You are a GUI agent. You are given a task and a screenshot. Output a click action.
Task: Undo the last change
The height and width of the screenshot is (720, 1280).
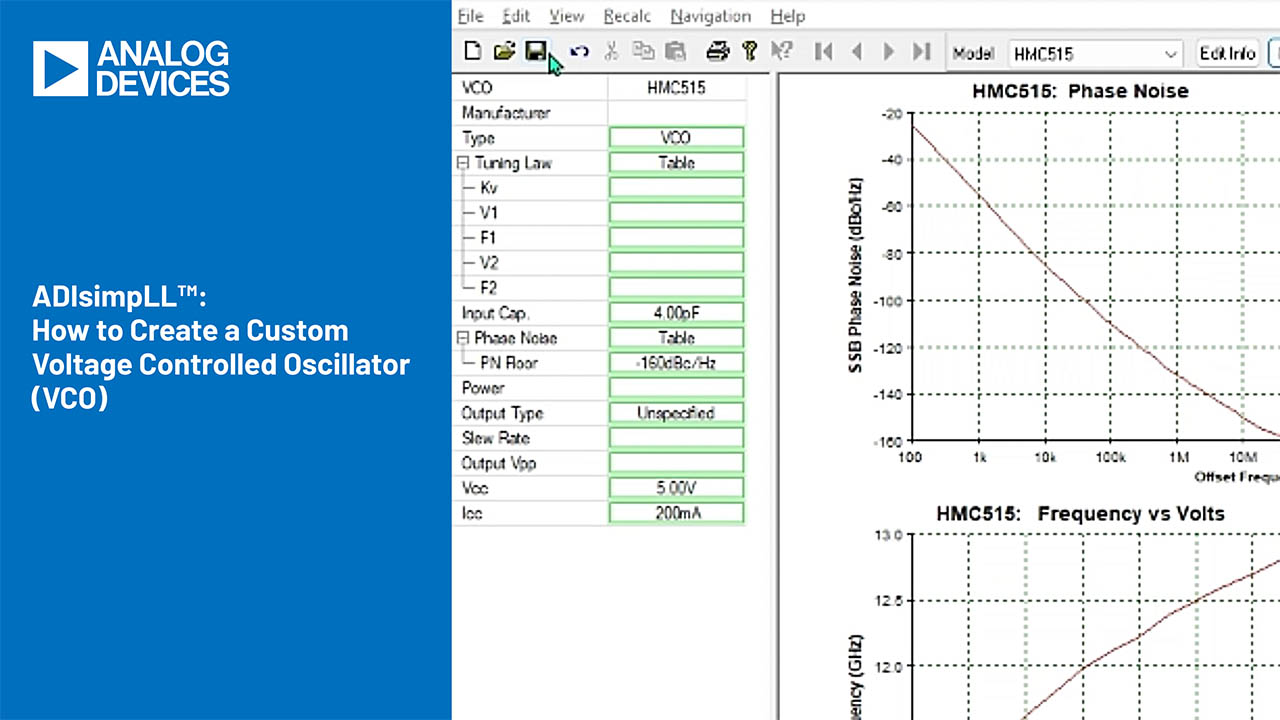point(579,52)
